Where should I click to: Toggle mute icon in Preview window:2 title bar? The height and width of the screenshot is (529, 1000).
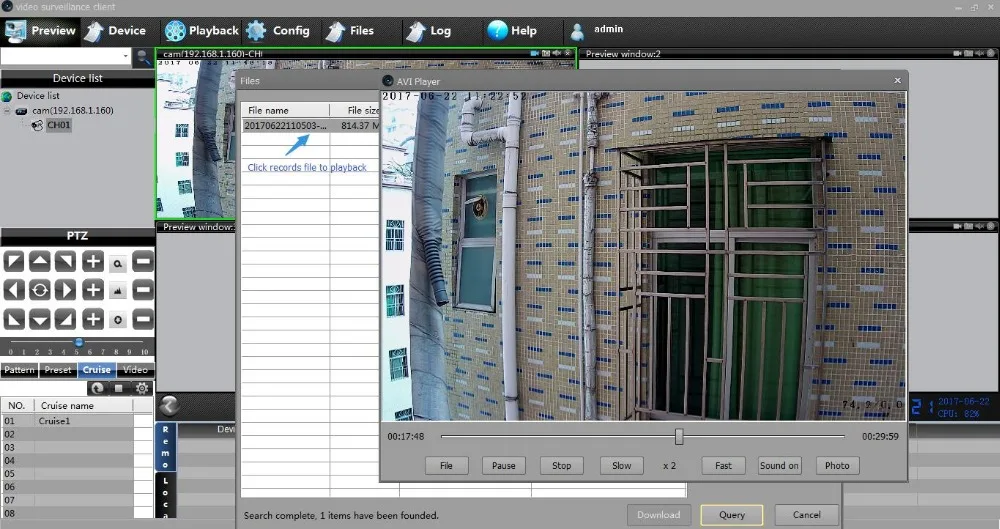[x=980, y=54]
